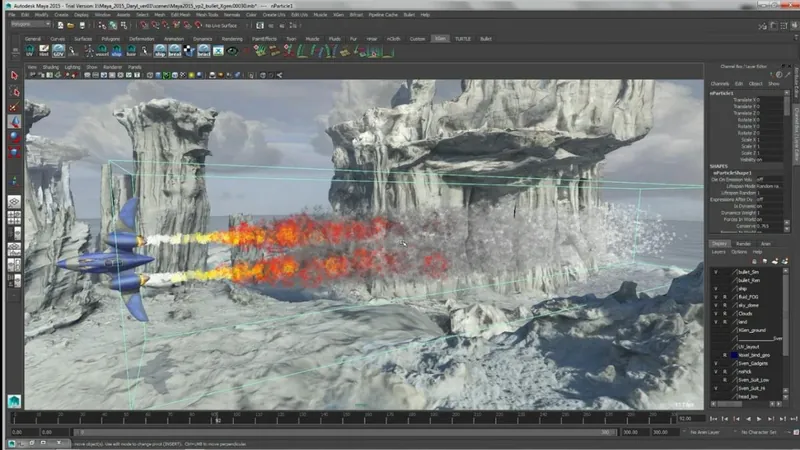Click the Conserve 0.765 attribute
The height and width of the screenshot is (450, 800).
coord(758,226)
